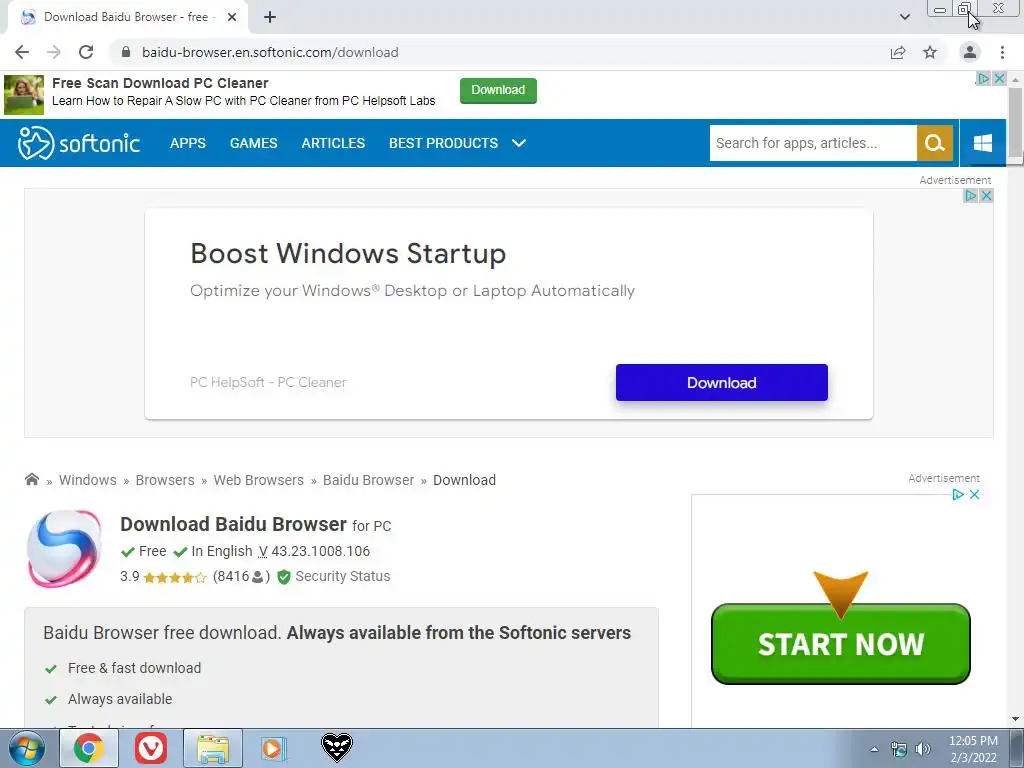1024x768 pixels.
Task: Open the Chrome three-dot menu
Action: [x=1002, y=52]
